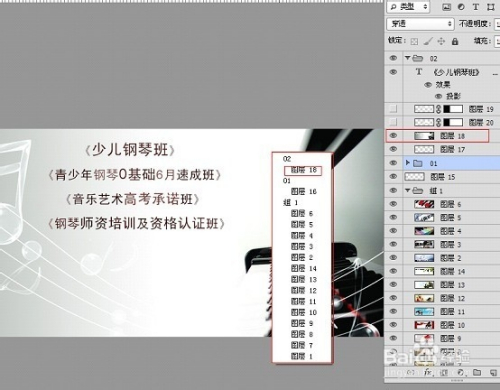Click the lock image pixels brush icon
The image size is (500, 390).
(x=428, y=41)
